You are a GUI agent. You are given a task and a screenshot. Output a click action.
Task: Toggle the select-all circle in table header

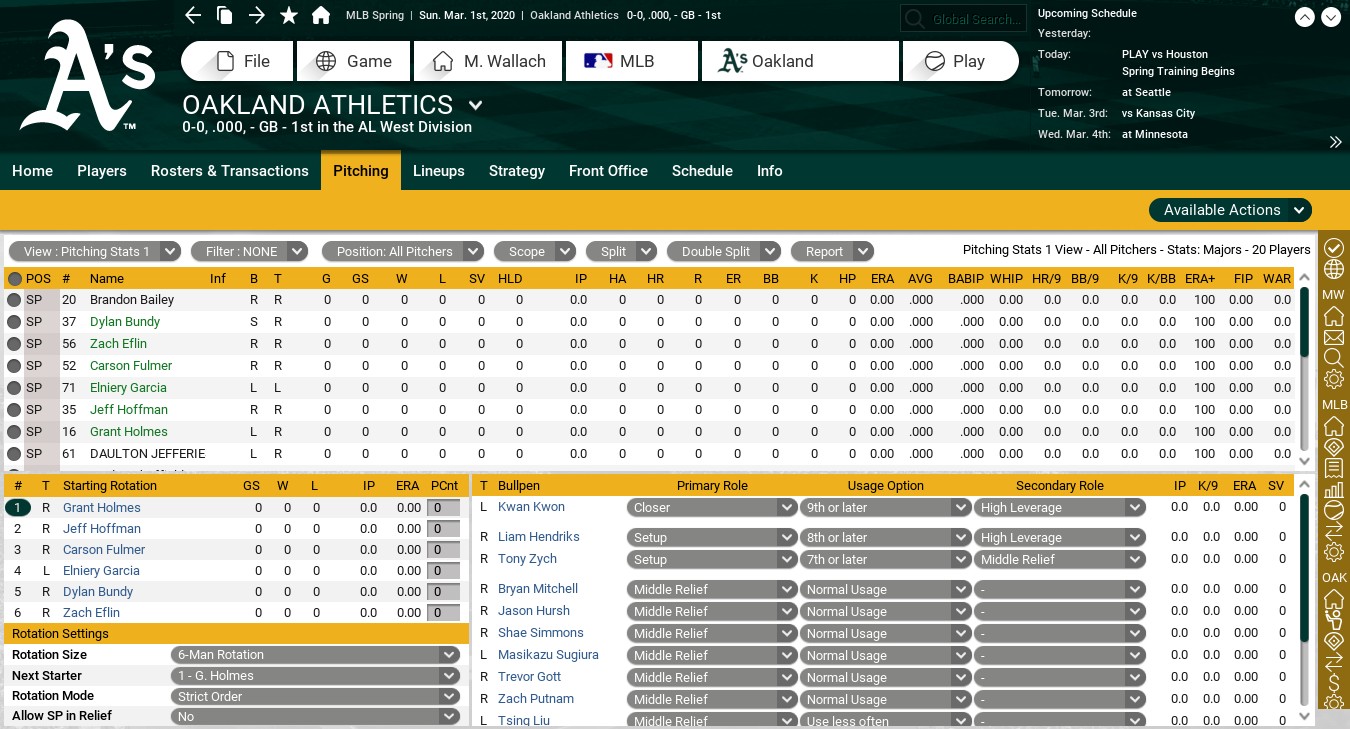tap(14, 279)
